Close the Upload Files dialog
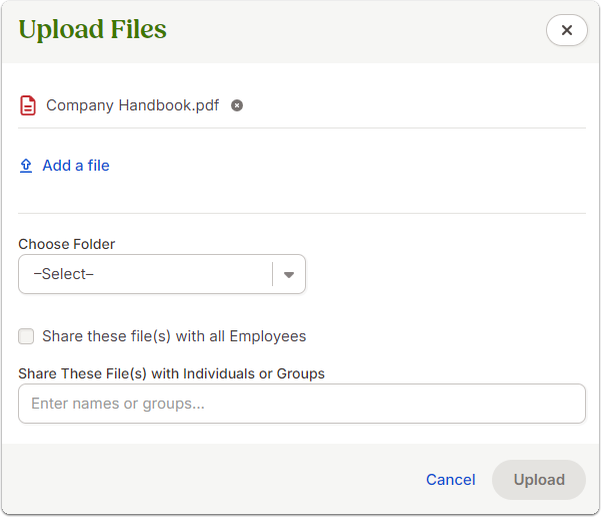601x517 pixels. pos(567,30)
